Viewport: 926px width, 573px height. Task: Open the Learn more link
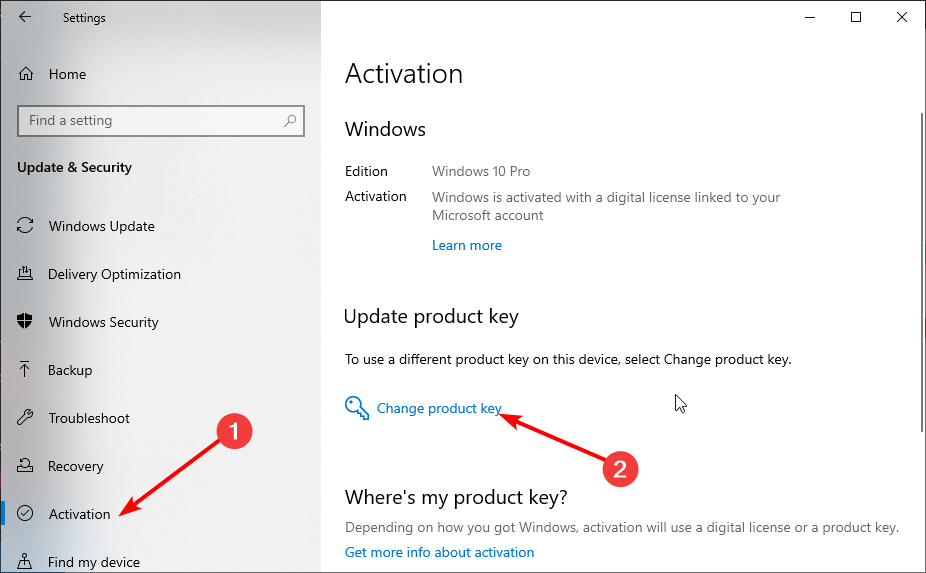467,245
